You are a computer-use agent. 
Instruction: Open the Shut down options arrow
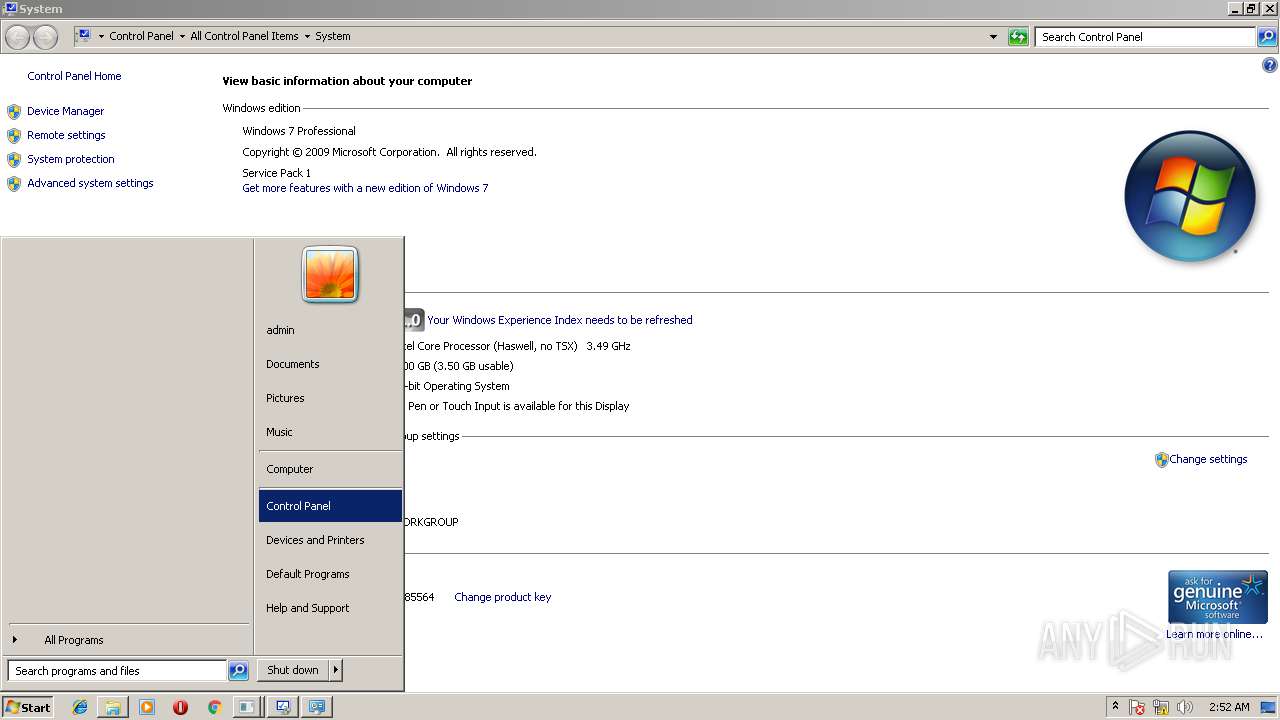[x=336, y=670]
